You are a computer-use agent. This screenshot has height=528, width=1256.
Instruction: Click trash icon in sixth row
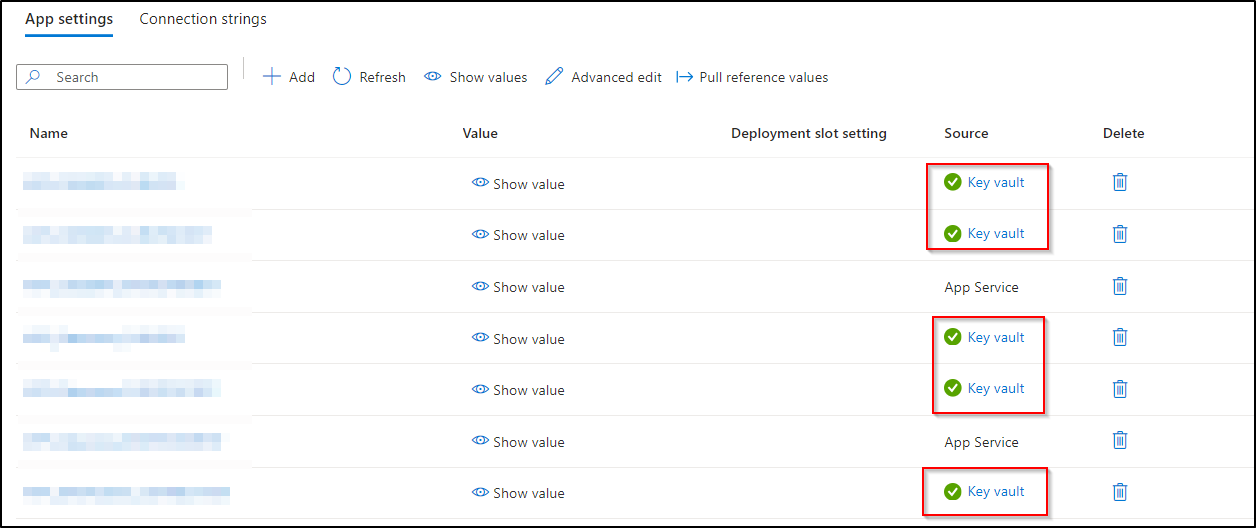click(x=1120, y=440)
